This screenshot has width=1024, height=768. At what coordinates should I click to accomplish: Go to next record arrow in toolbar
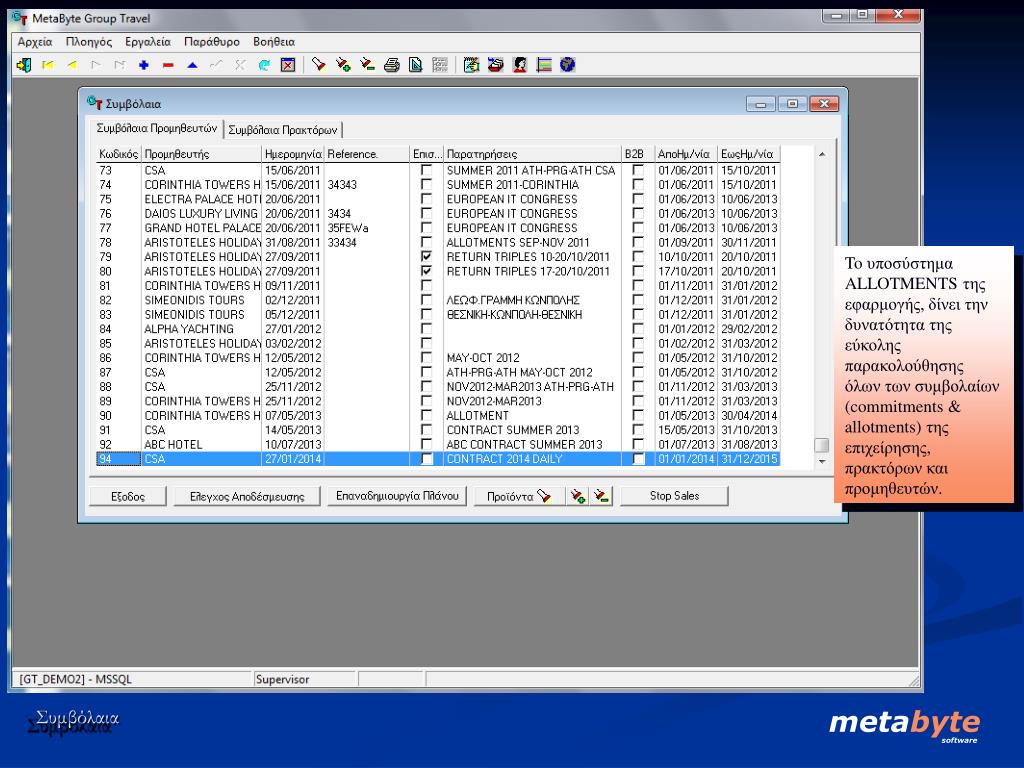[x=96, y=65]
